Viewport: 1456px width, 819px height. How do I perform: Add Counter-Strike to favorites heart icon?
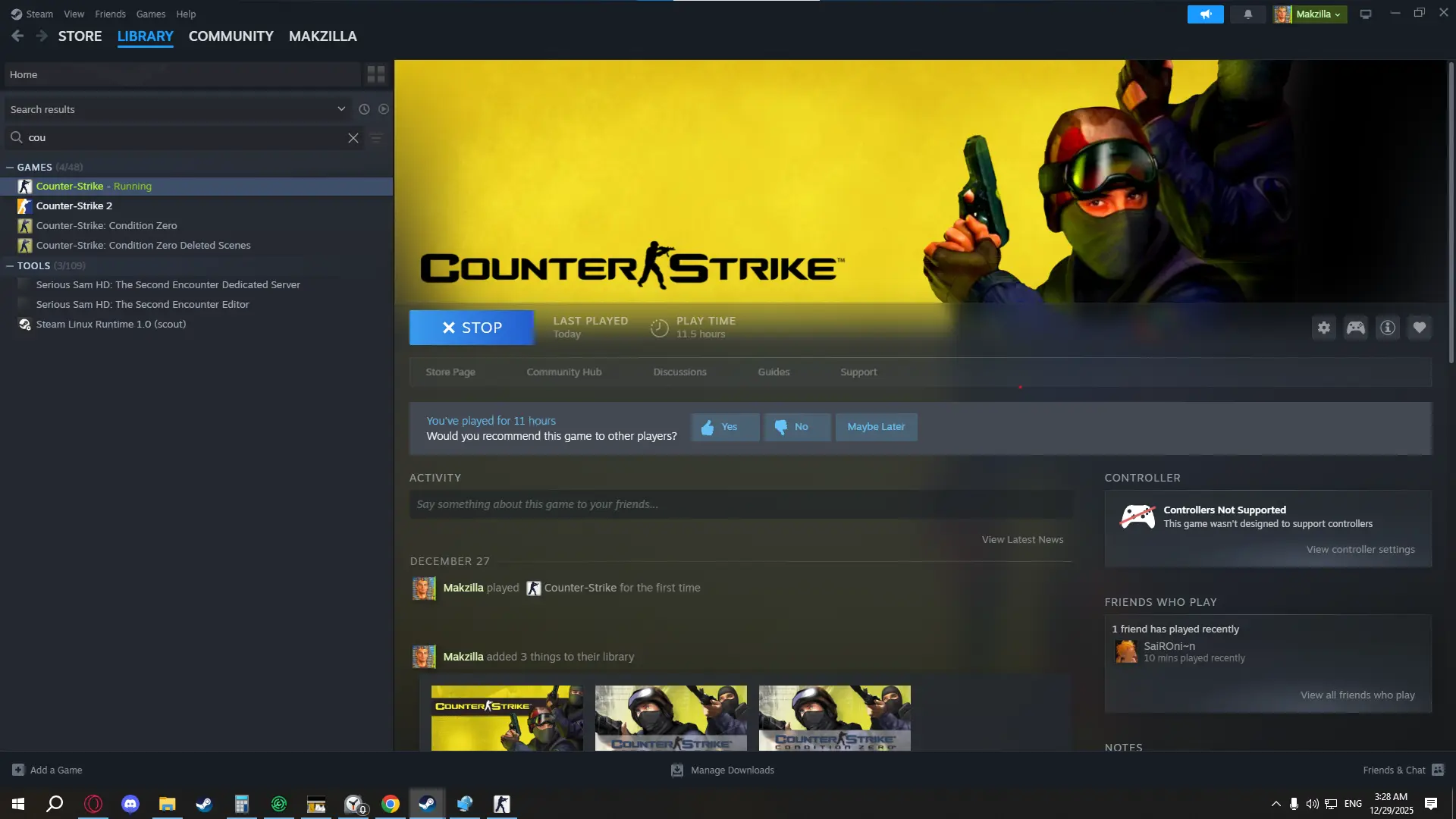click(1420, 328)
